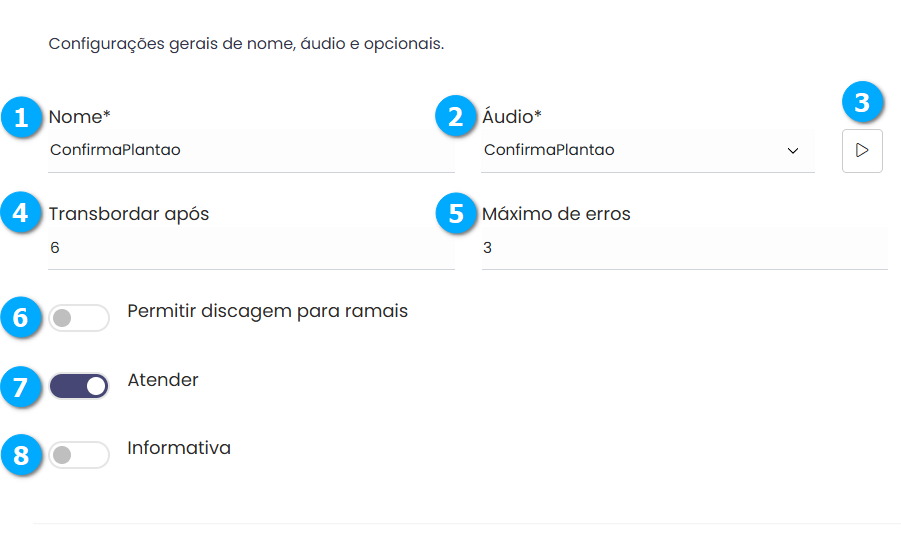
Task: Click numbered badge 5 beside Máximo de erros
Action: point(454,214)
